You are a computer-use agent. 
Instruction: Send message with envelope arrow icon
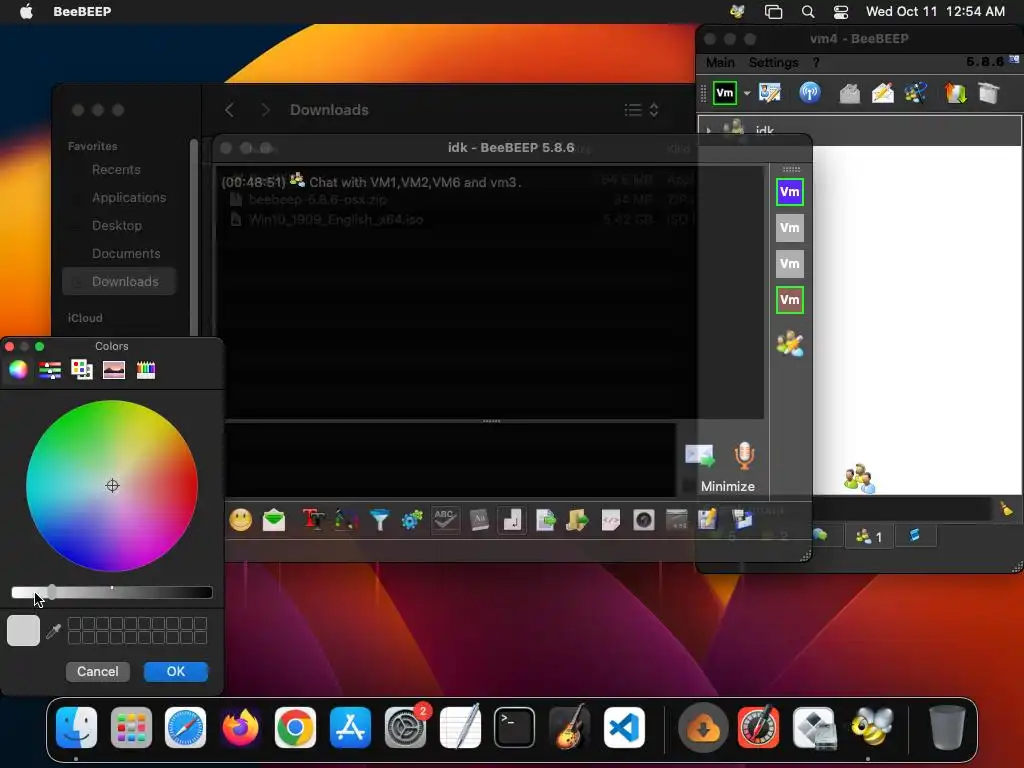pyautogui.click(x=699, y=455)
